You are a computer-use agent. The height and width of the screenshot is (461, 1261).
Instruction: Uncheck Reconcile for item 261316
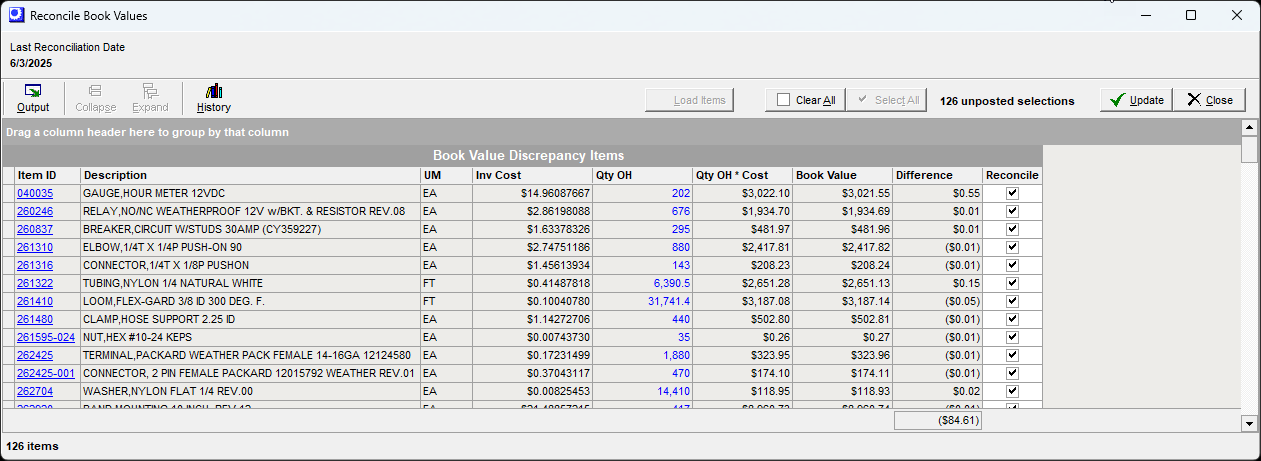pos(1012,265)
